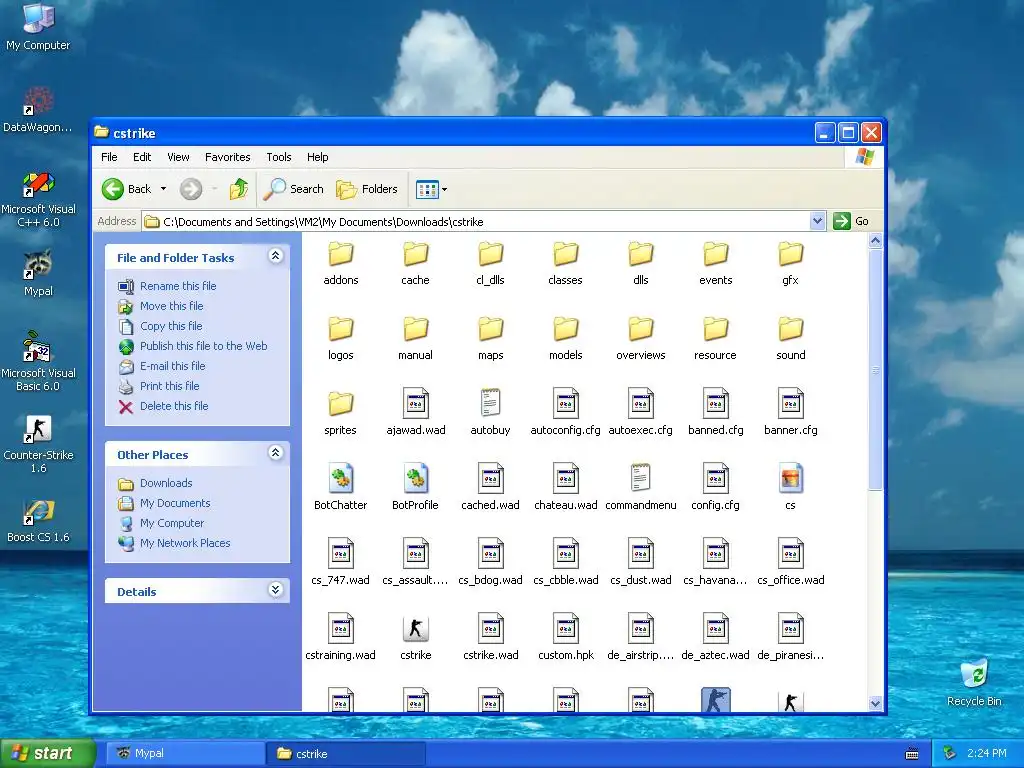The height and width of the screenshot is (768, 1024).
Task: Expand the Address bar dropdown
Action: 817,221
